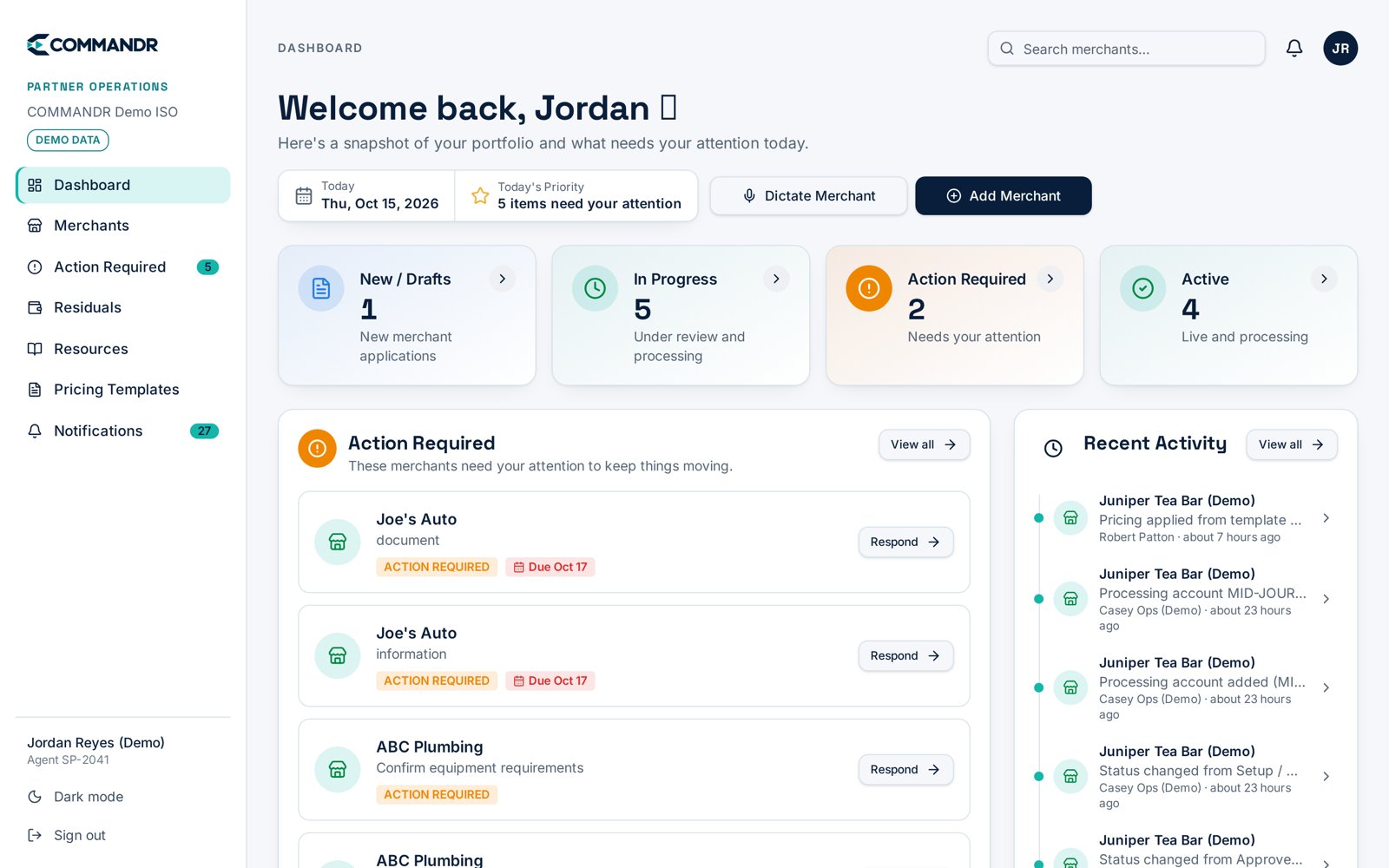The height and width of the screenshot is (868, 1389).
Task: Open 'Pricing applied from template' activity chevron
Action: [1326, 518]
